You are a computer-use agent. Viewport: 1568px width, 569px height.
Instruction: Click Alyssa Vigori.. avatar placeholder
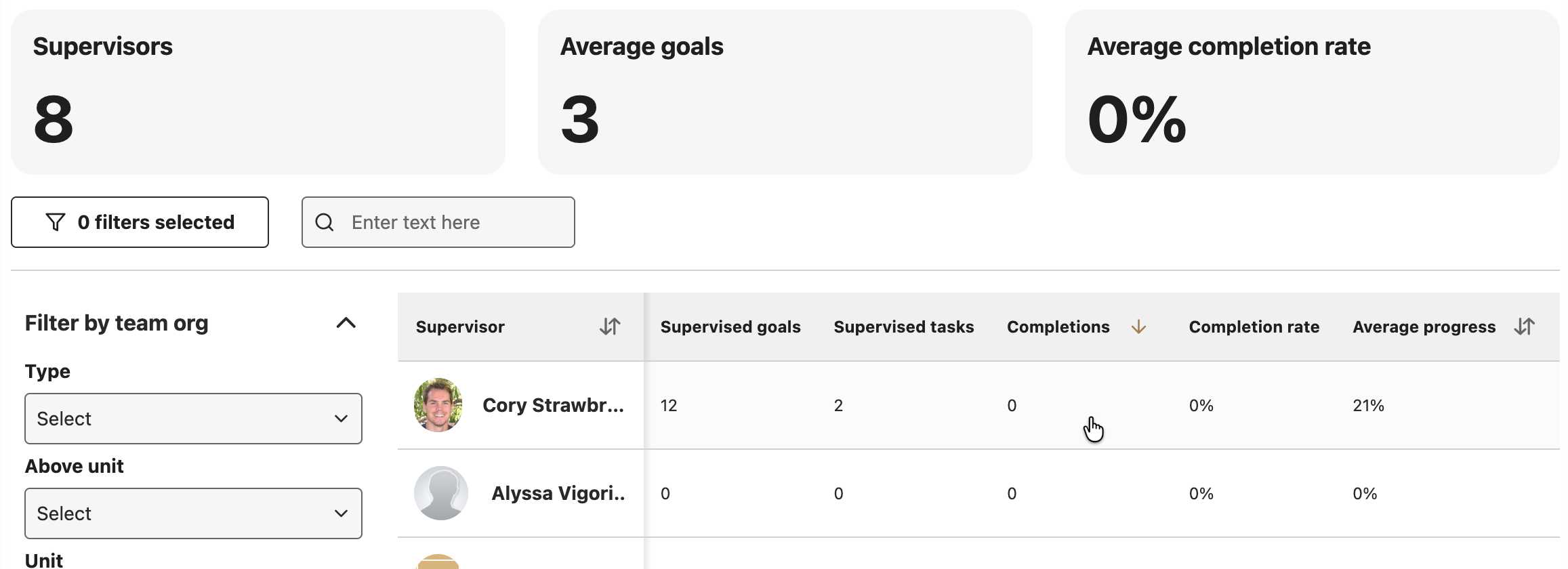[441, 493]
